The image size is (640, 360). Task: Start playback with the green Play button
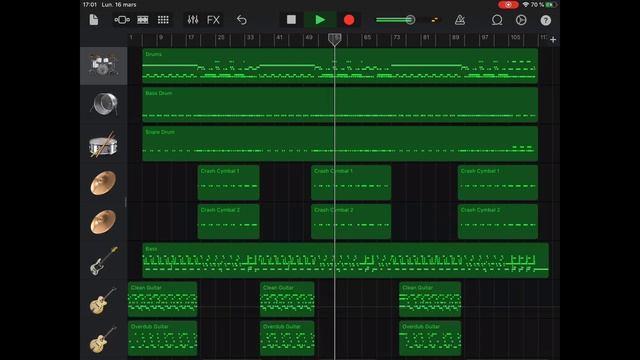(320, 20)
